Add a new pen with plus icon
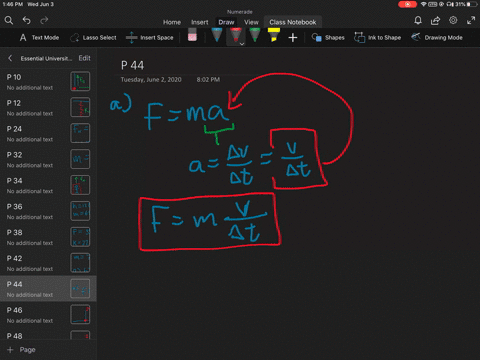 pos(293,38)
